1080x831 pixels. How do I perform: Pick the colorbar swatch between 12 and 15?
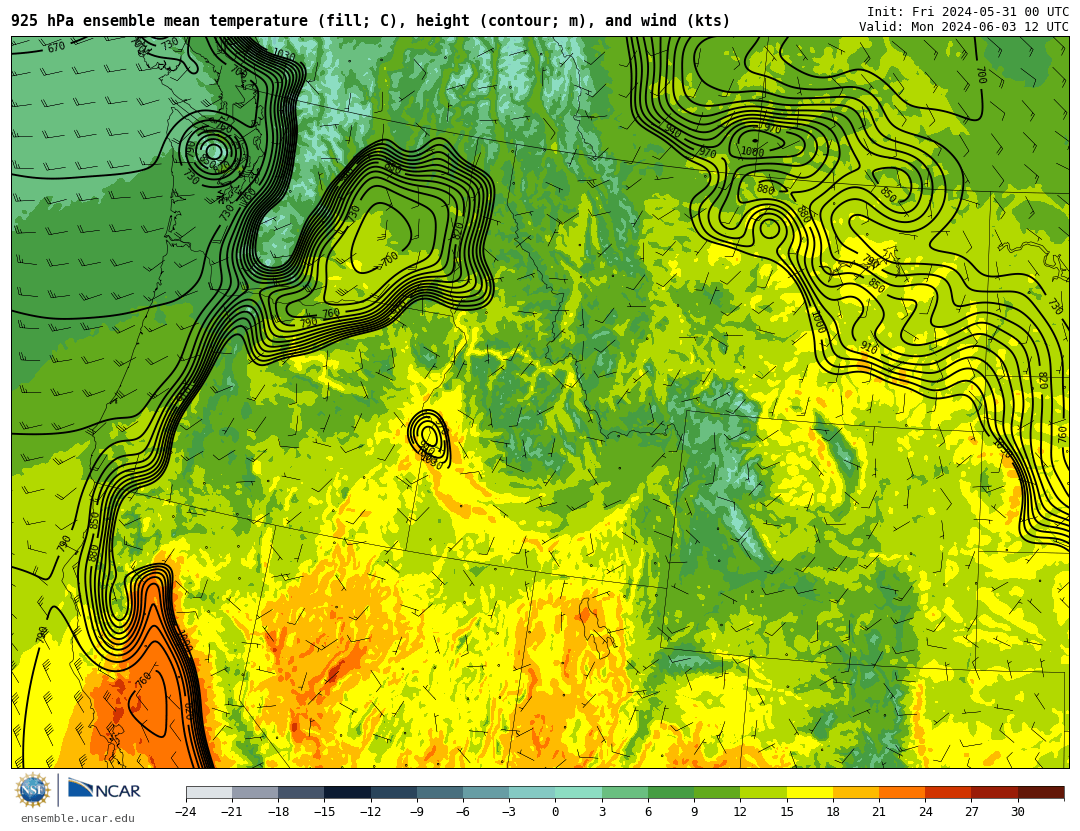pyautogui.click(x=763, y=792)
